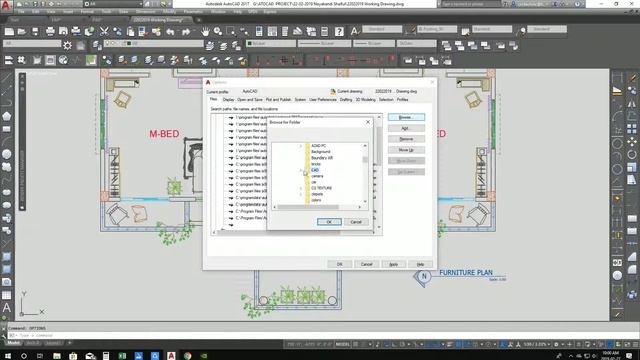640x360 pixels.
Task: Click the Undo arrow icon
Action: pos(170,31)
